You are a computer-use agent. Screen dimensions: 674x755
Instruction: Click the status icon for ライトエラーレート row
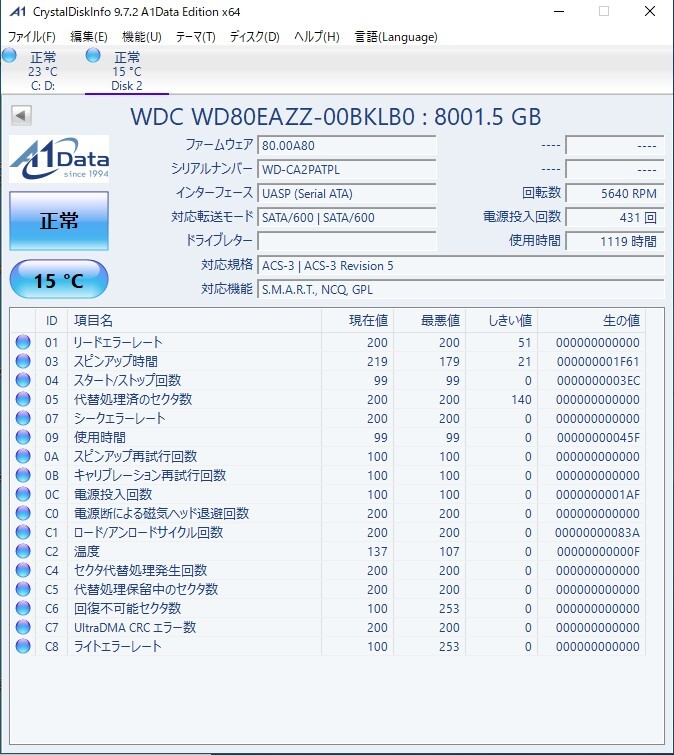click(x=23, y=647)
